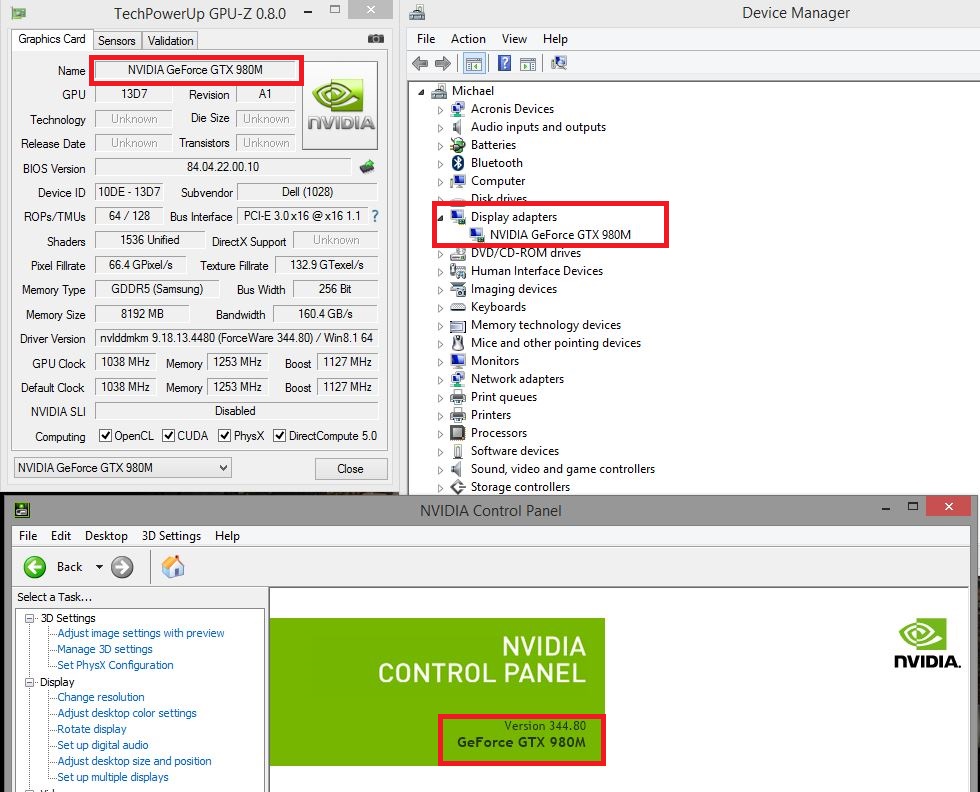Click the Bluetooth icon in Device Manager tree

pos(458,163)
